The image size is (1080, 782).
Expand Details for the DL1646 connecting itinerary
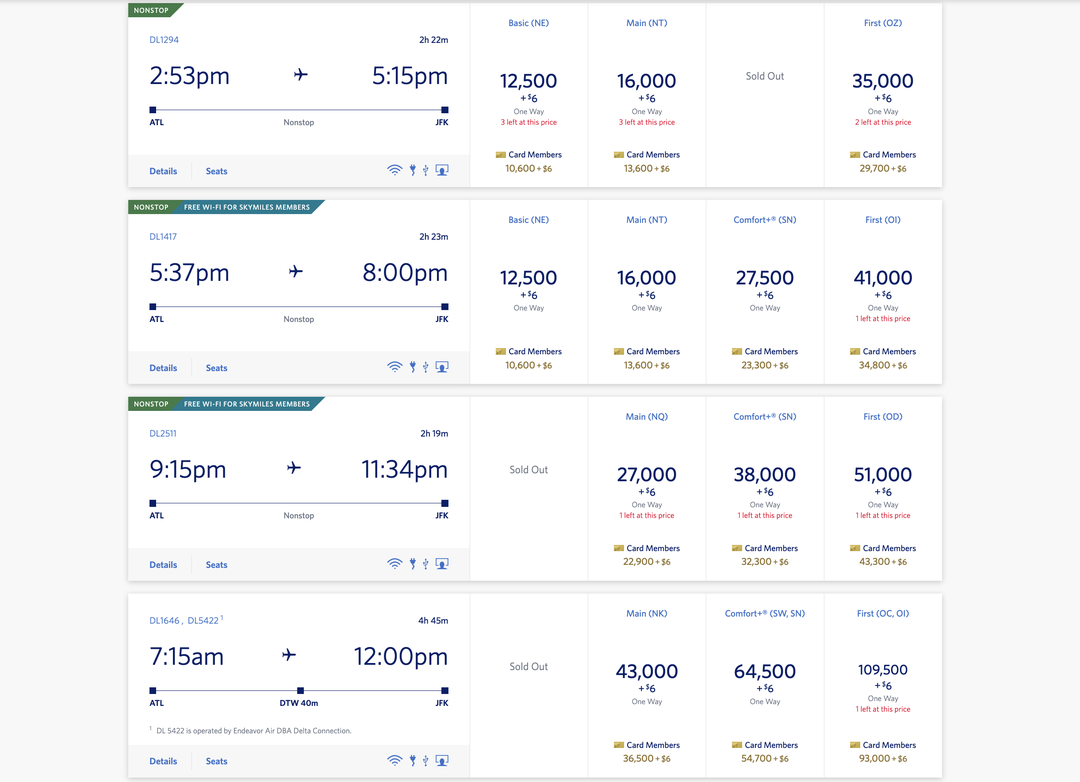[162, 760]
